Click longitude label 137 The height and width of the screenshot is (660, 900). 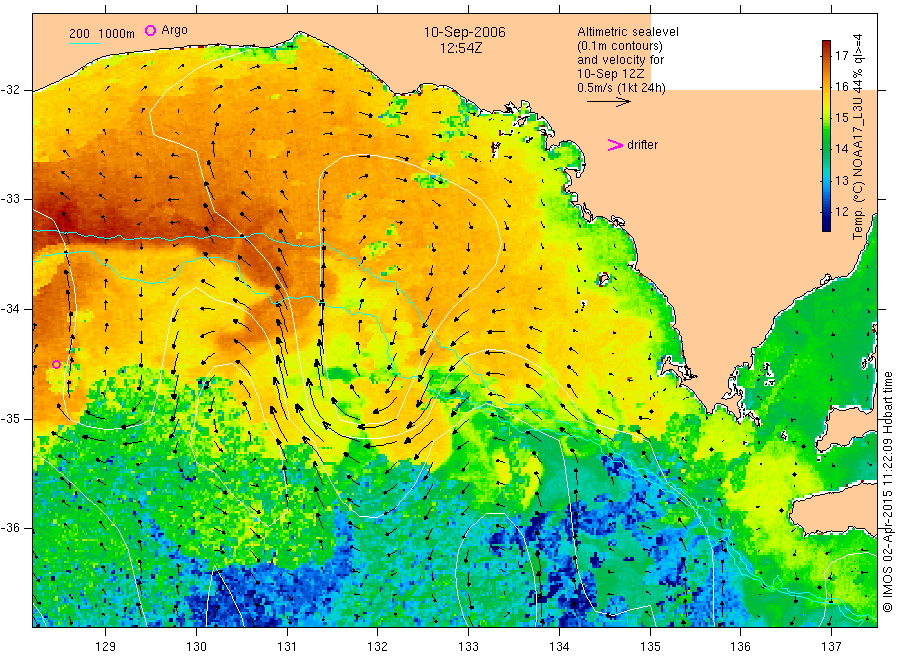pyautogui.click(x=831, y=646)
